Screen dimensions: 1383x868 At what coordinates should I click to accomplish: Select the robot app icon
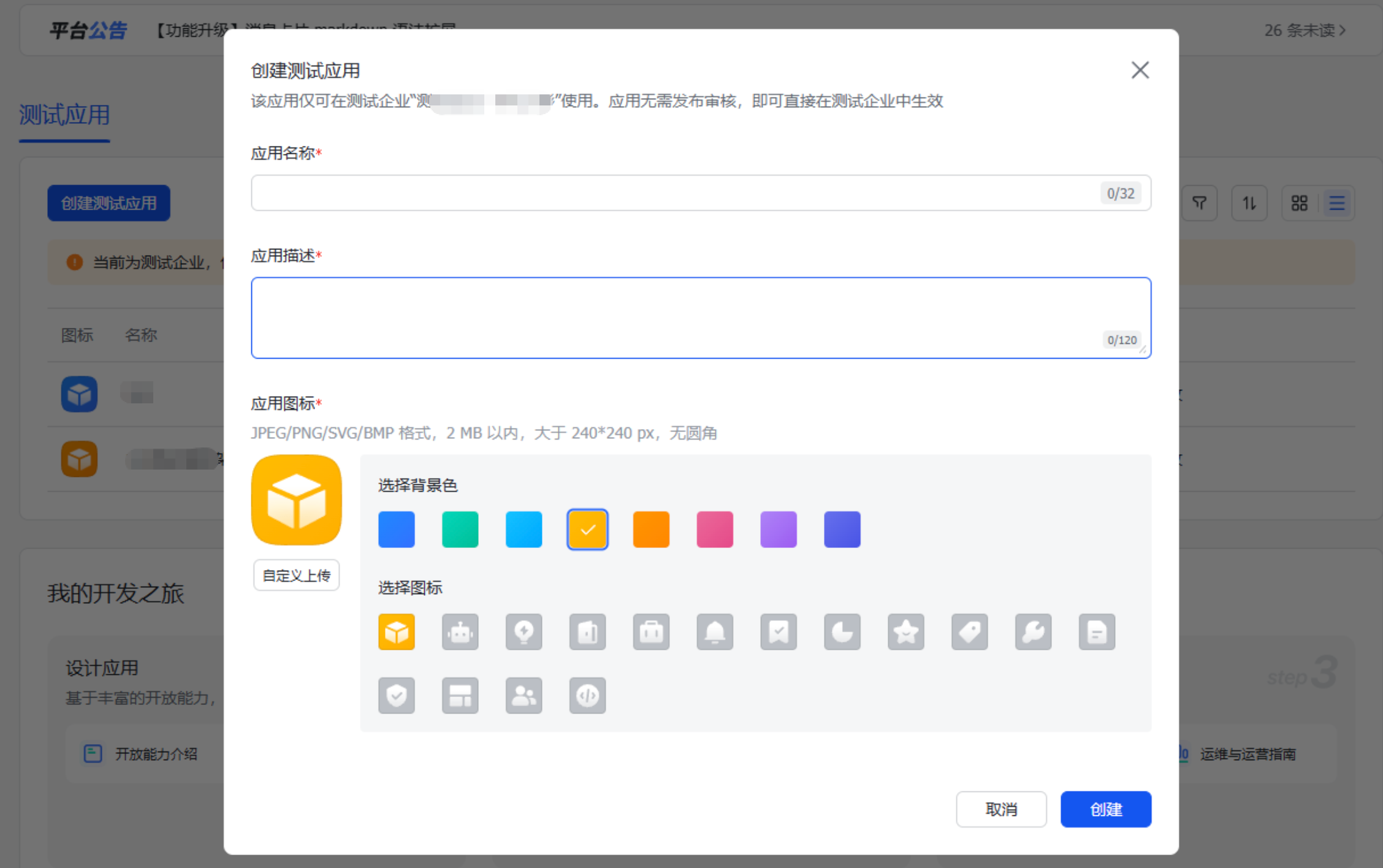pyautogui.click(x=460, y=631)
